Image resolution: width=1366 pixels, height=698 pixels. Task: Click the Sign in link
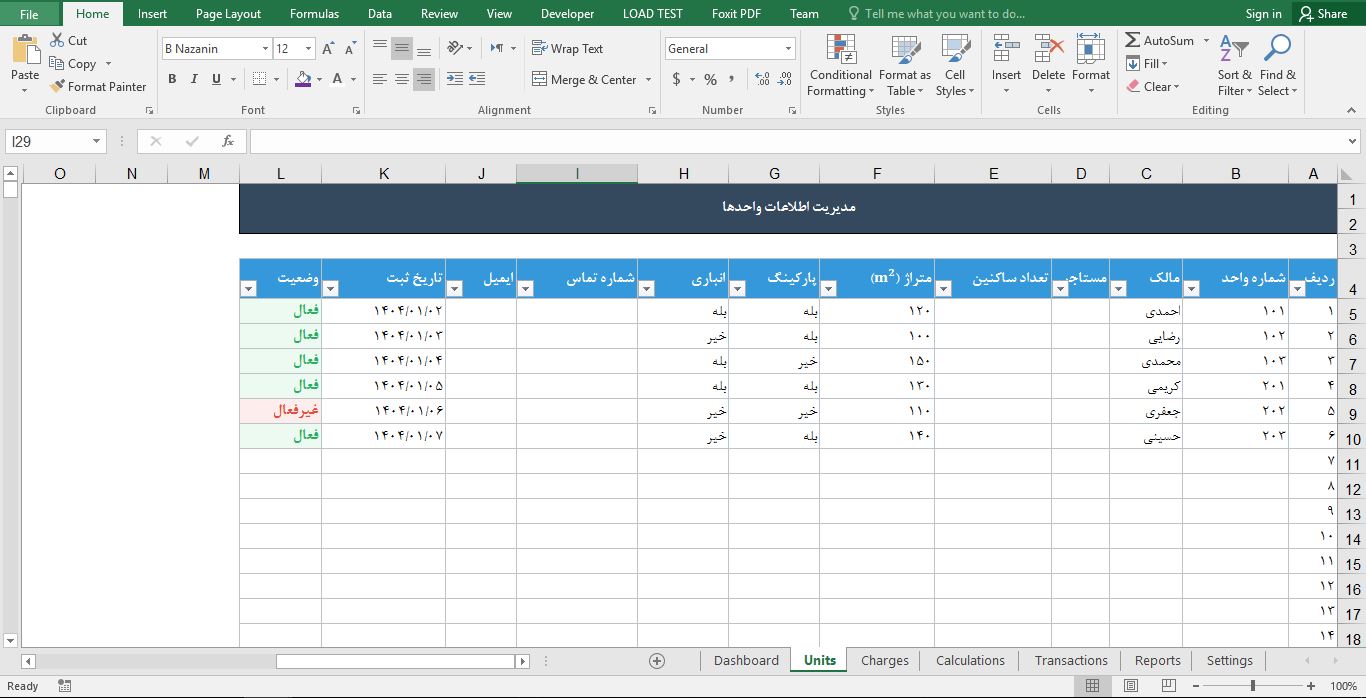coord(1263,14)
